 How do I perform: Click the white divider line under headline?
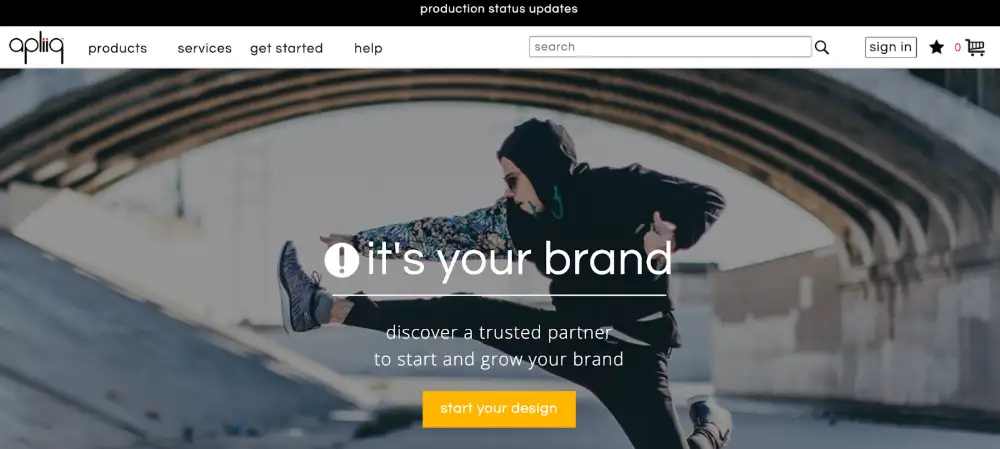coord(499,295)
